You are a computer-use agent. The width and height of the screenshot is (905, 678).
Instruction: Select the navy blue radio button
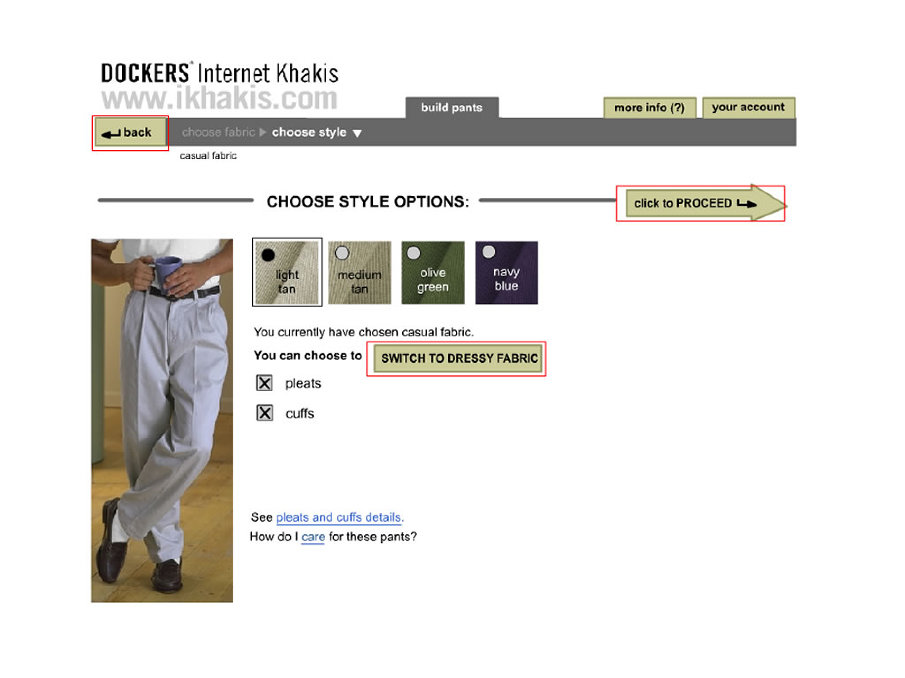489,252
